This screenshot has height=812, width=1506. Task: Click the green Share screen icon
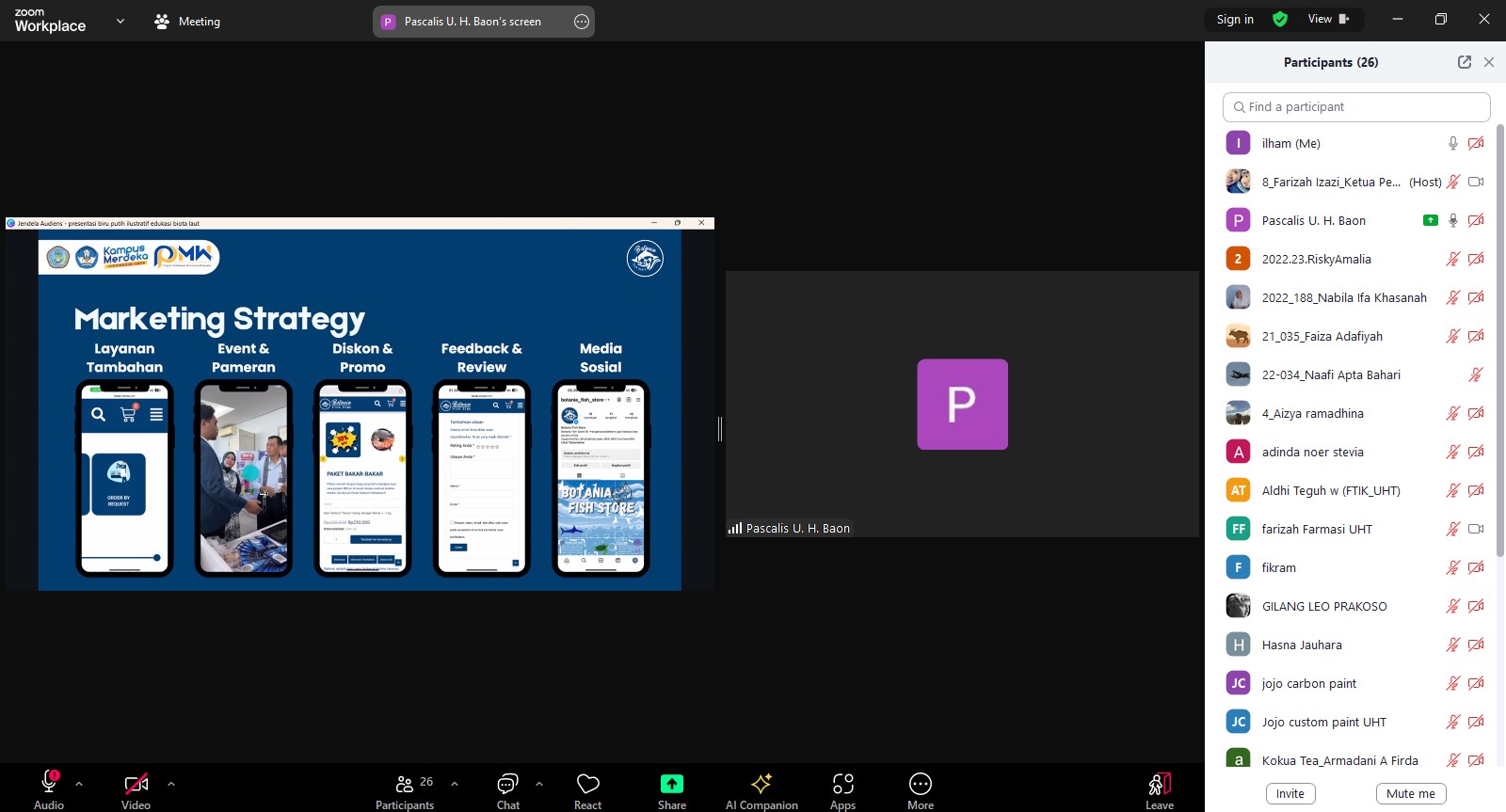tap(671, 784)
